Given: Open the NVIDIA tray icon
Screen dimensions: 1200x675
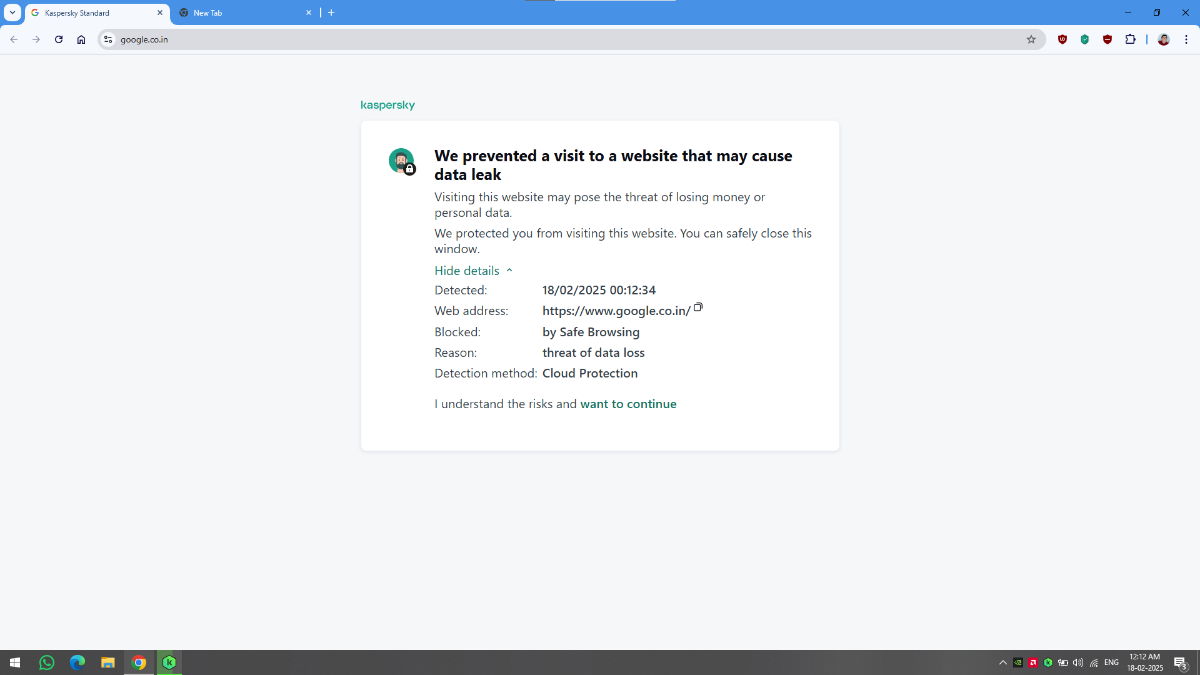Looking at the screenshot, I should 1018,662.
